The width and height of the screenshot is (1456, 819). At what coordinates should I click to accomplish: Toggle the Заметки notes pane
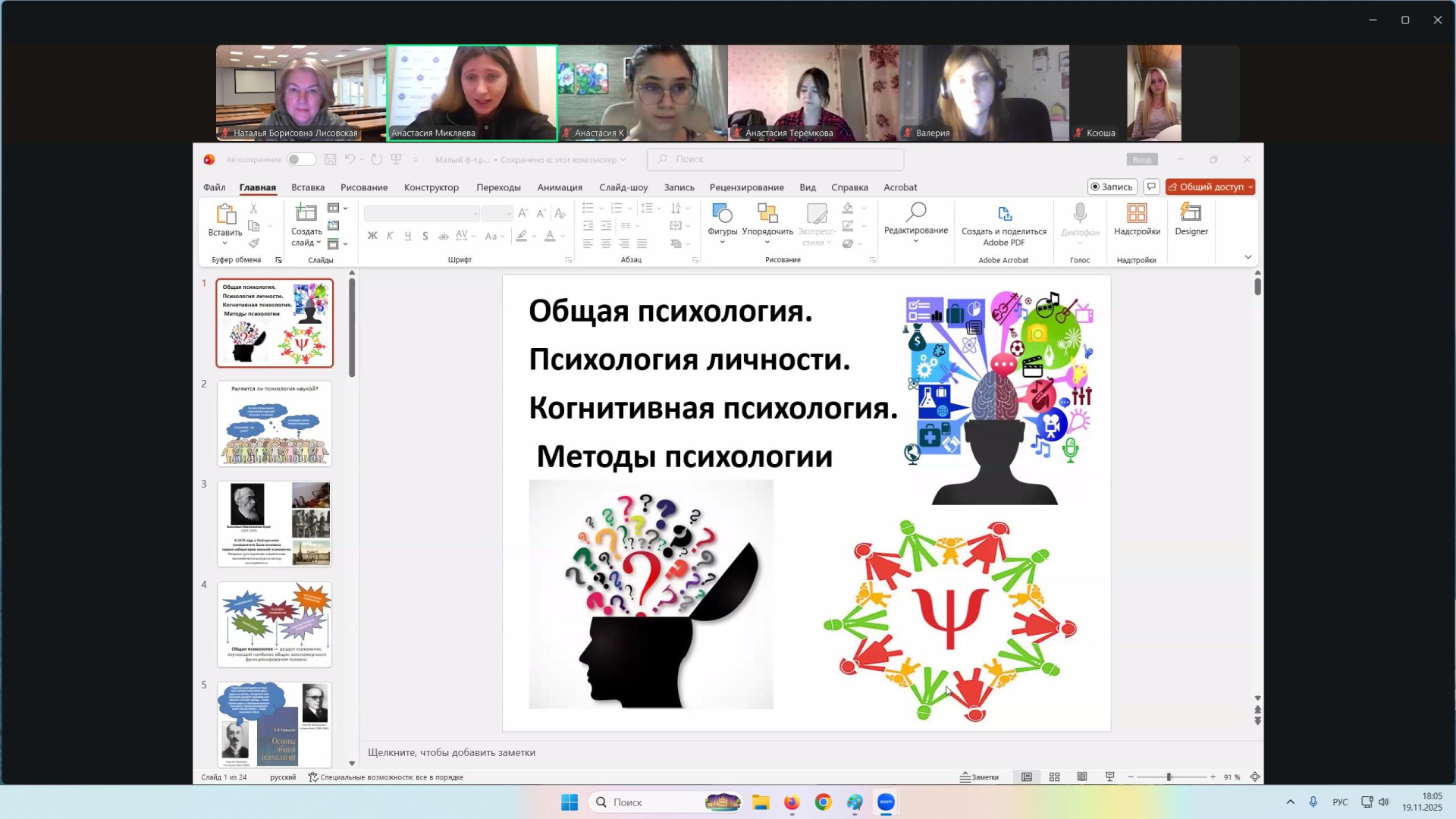point(979,777)
